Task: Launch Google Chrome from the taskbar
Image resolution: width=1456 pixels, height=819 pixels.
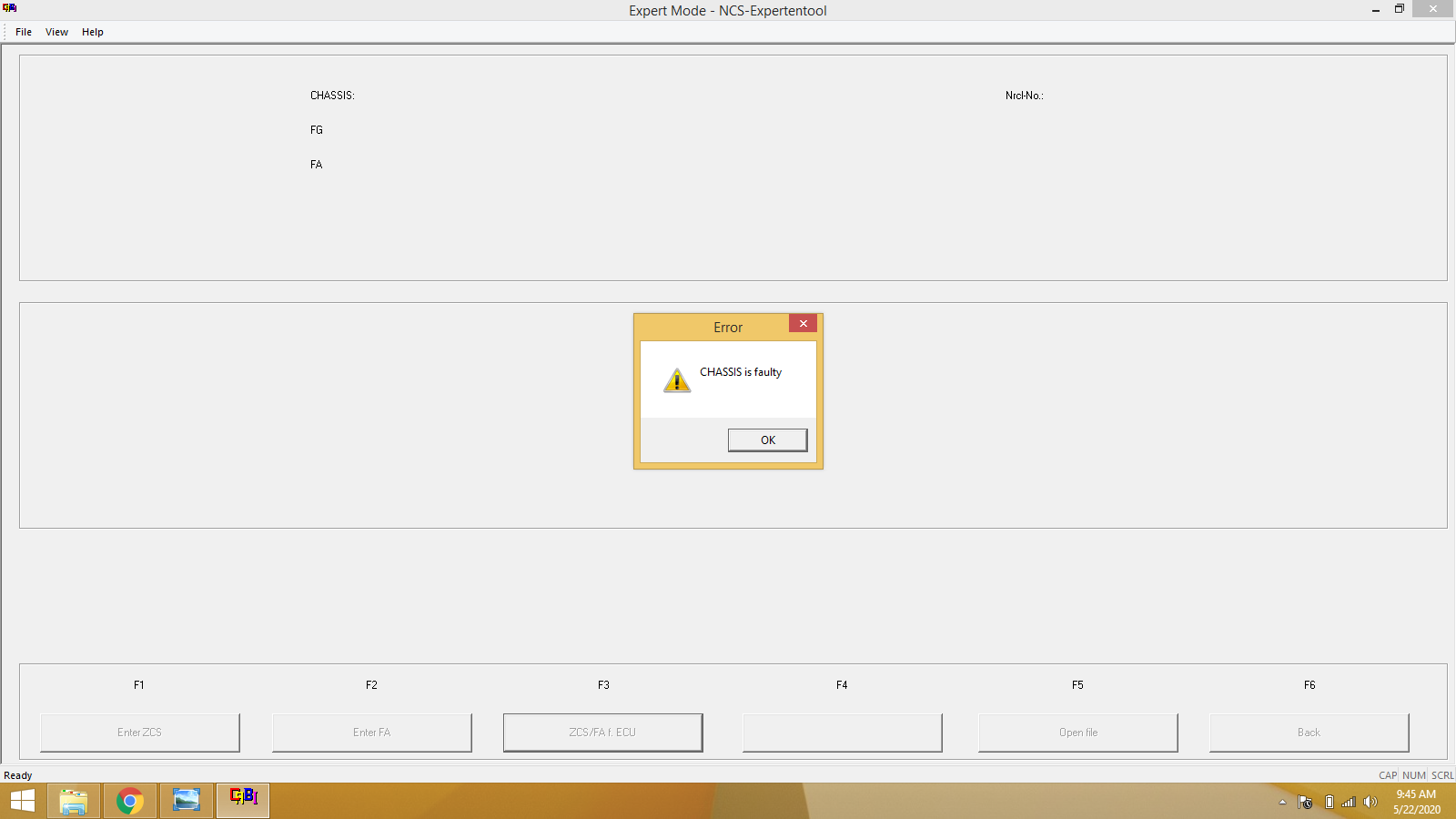Action: pyautogui.click(x=130, y=801)
